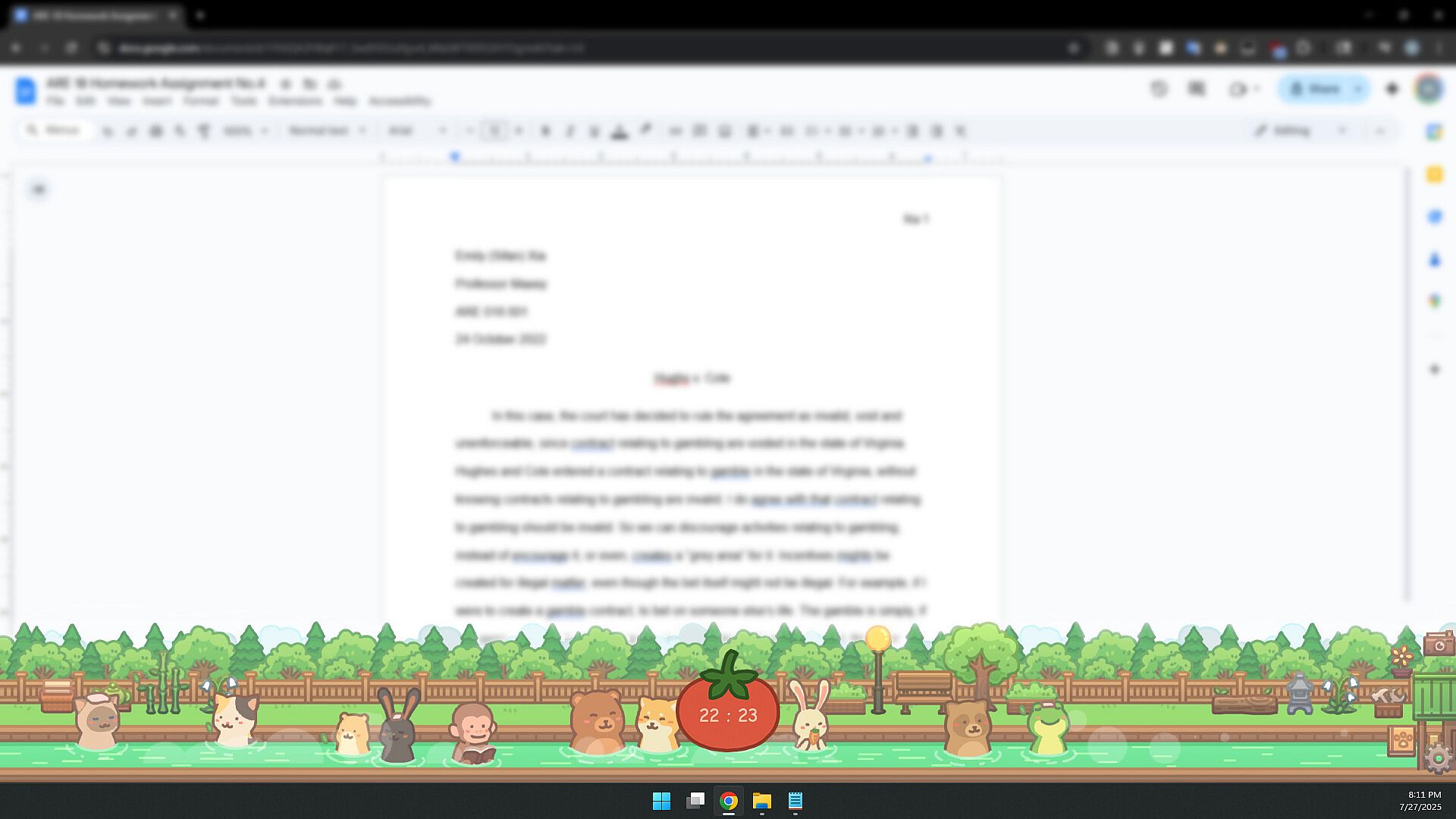Open settings with the gear icon
The image size is (1456, 819).
(1438, 758)
